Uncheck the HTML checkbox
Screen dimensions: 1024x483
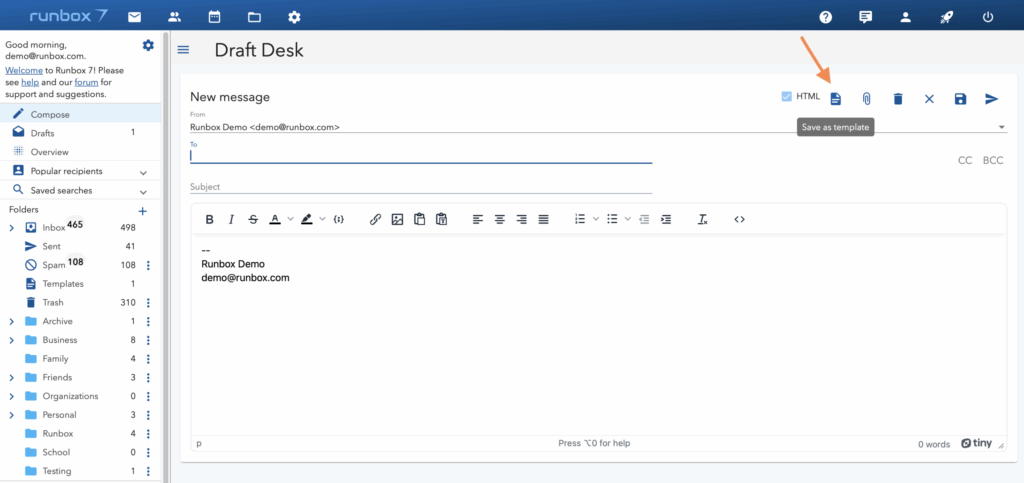point(786,97)
